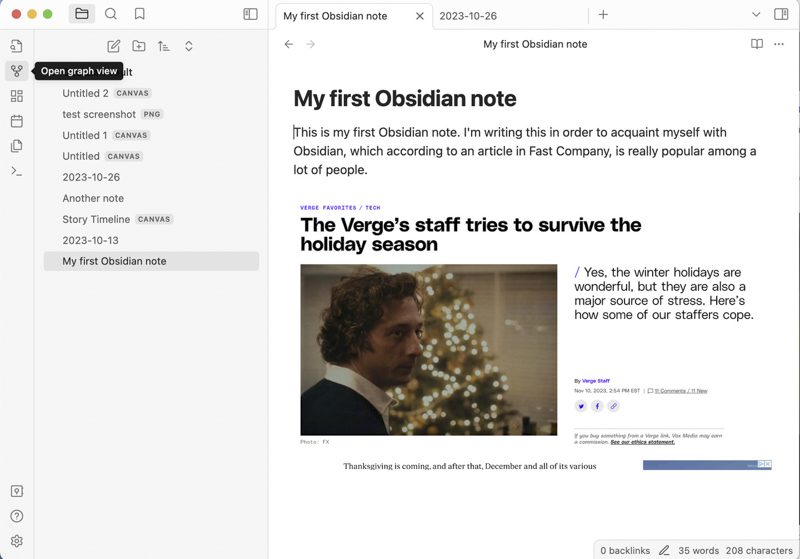Switch to reading view book icon
The height and width of the screenshot is (559, 800).
click(x=757, y=44)
